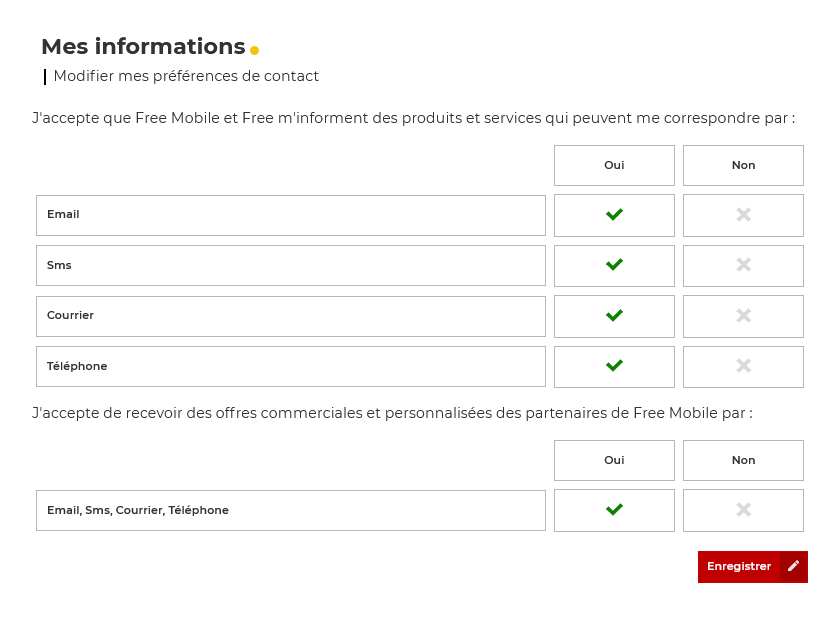The image size is (840, 624).
Task: Click the partners section Oui header
Action: point(614,460)
